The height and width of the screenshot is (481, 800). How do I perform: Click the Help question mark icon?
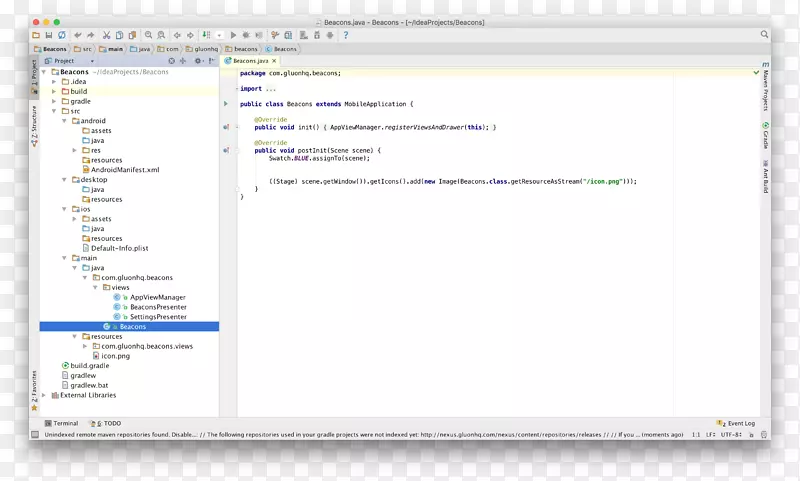coord(346,35)
